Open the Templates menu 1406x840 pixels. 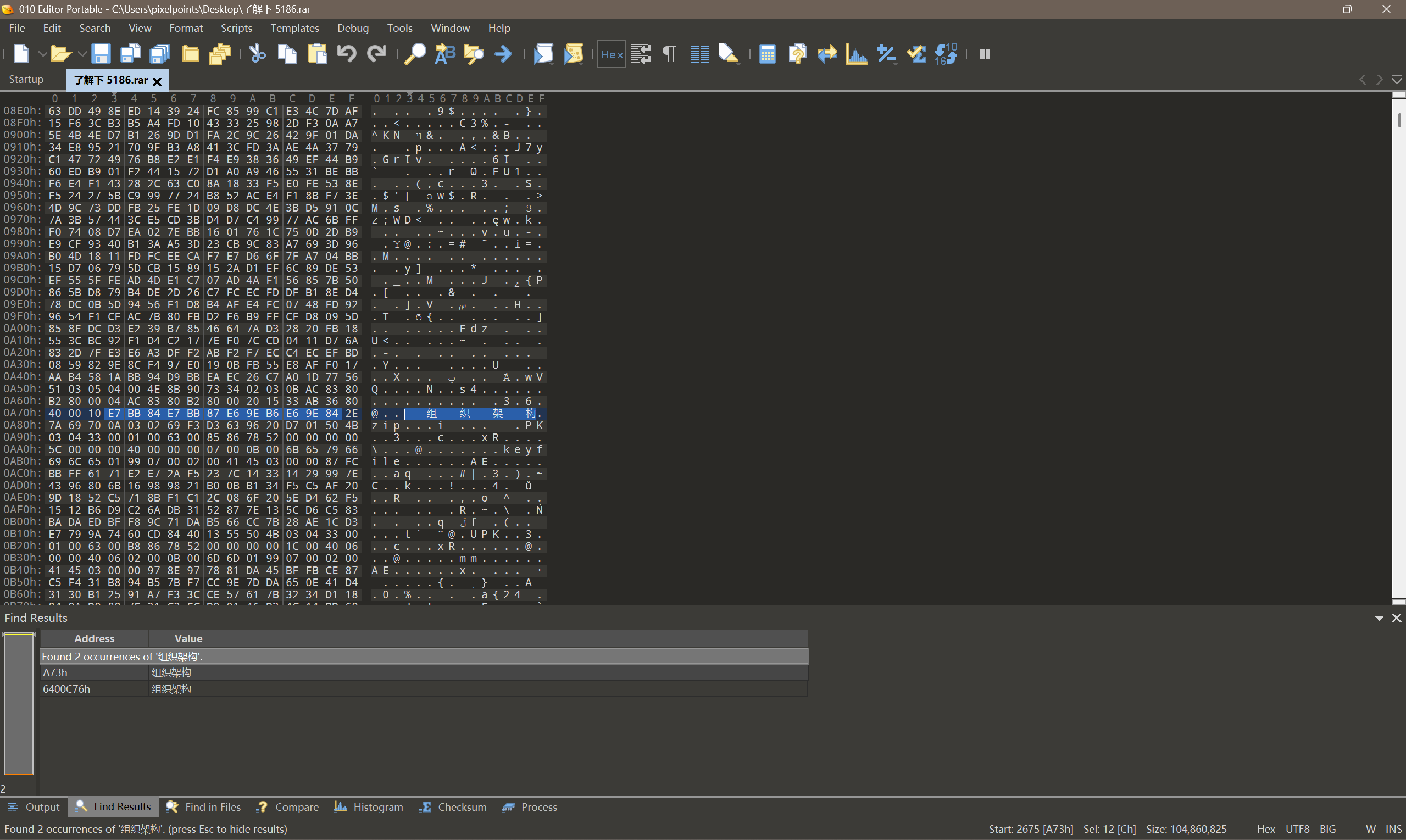click(x=294, y=27)
